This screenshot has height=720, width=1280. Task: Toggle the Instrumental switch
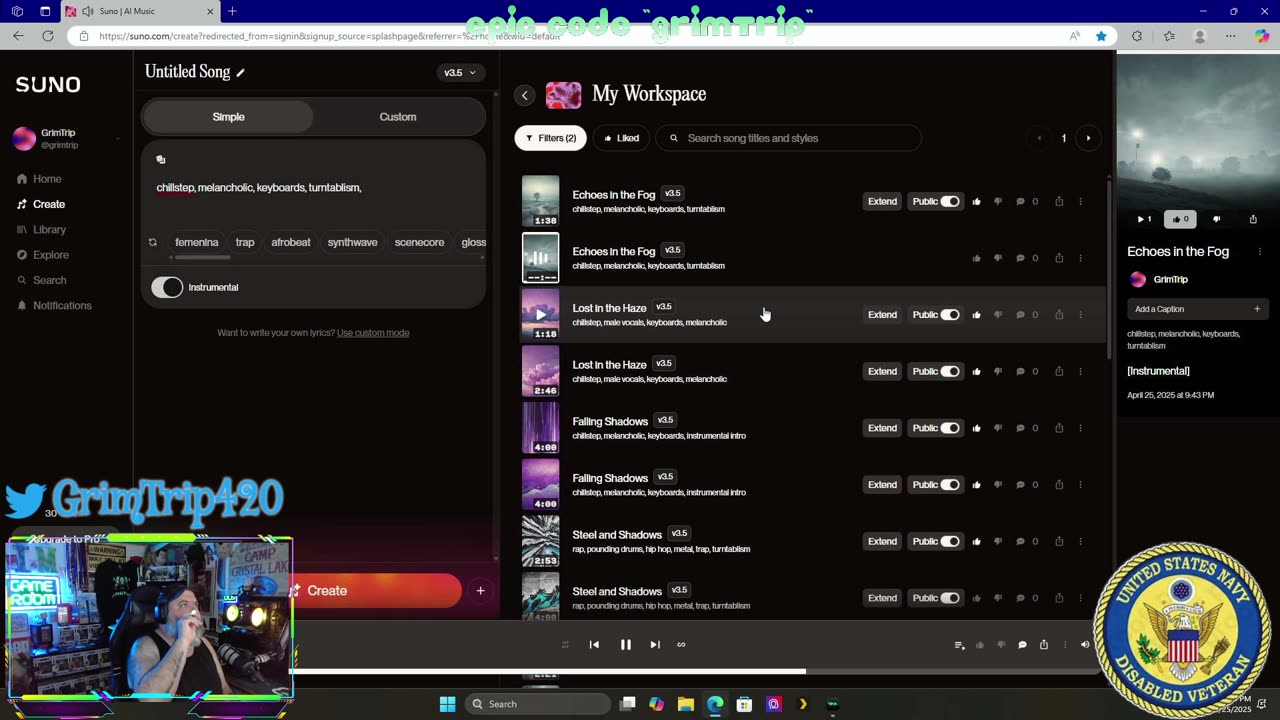167,288
